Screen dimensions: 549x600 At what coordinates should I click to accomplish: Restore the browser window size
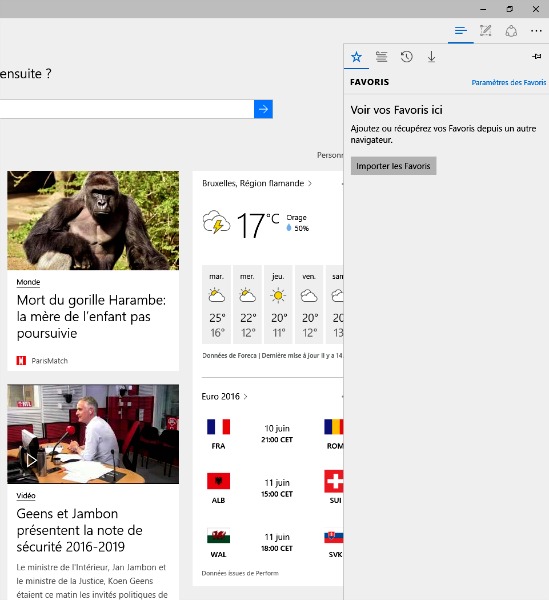(510, 9)
